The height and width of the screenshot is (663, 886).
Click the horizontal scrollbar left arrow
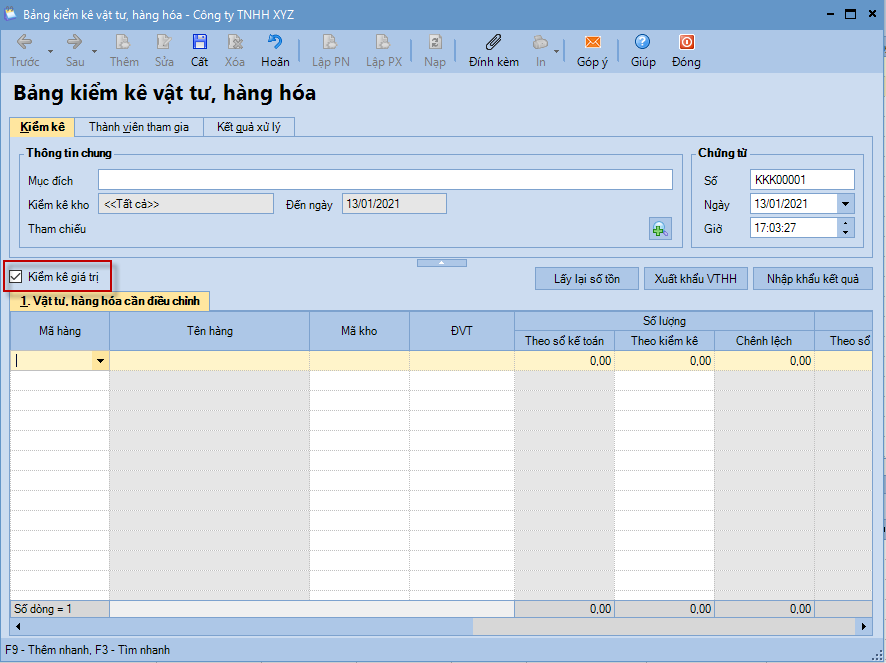pos(18,626)
